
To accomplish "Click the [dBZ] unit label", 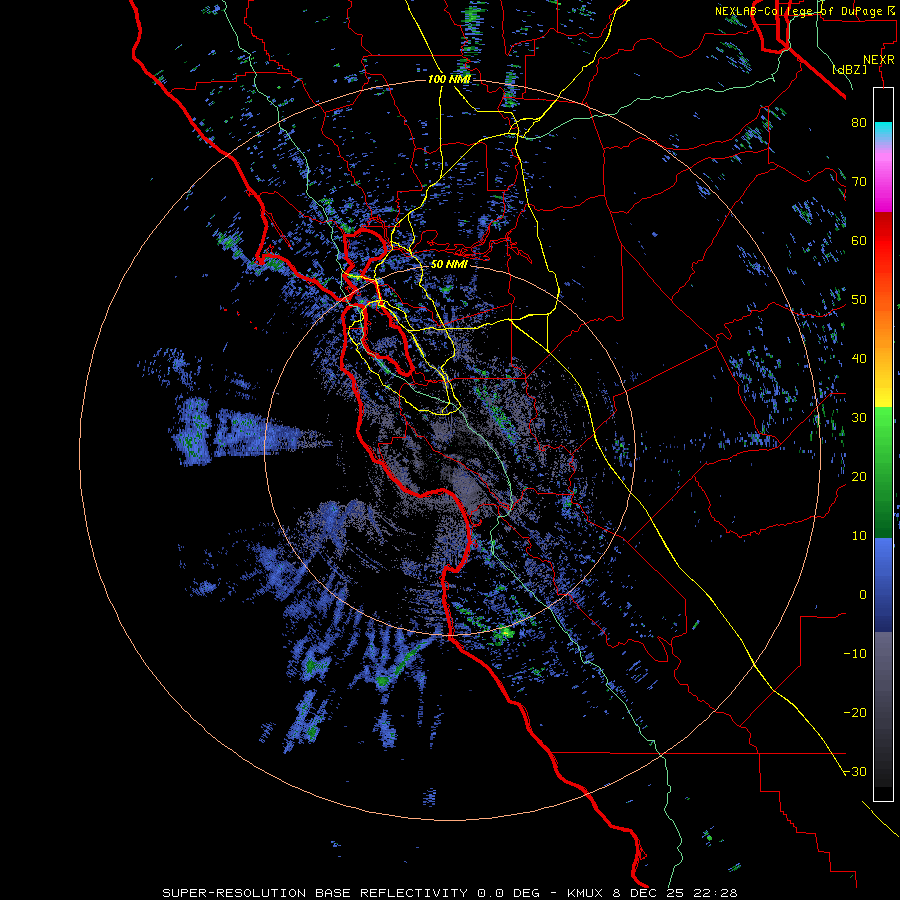I will pyautogui.click(x=849, y=69).
